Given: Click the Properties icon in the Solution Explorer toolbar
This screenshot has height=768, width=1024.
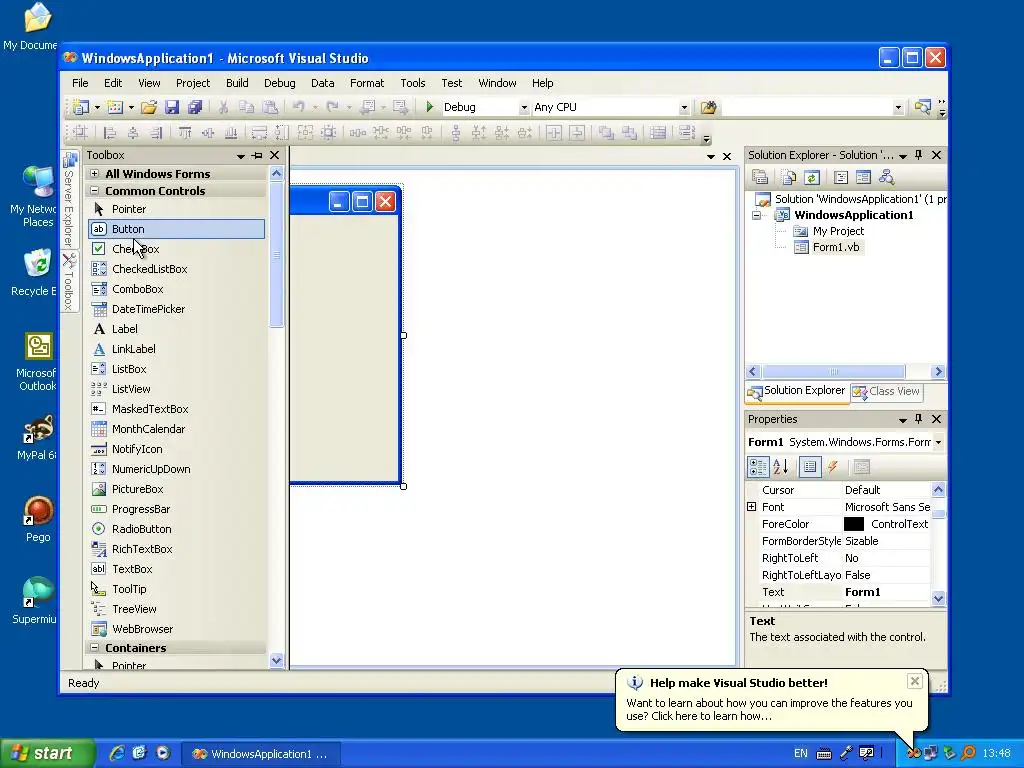Looking at the screenshot, I should point(760,177).
